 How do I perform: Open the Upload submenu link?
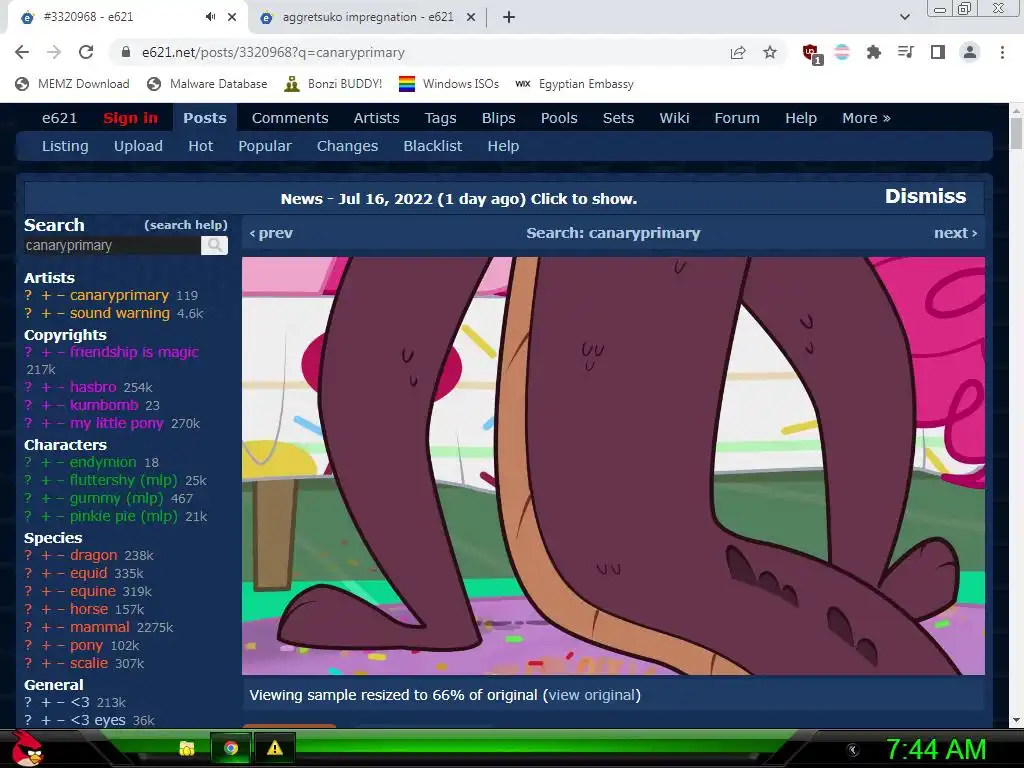click(x=138, y=146)
